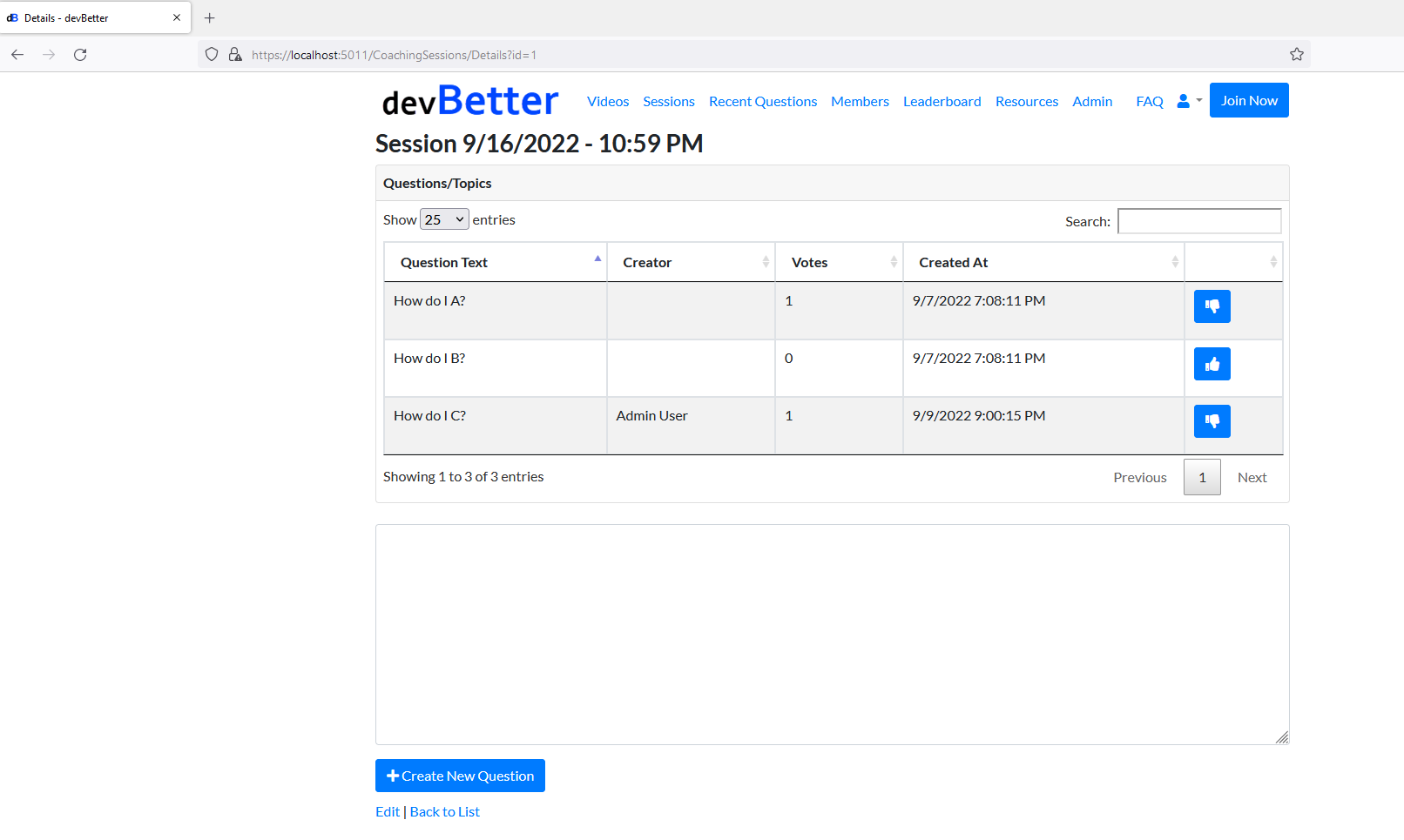Open the Recent Questions section
Screen dimensions: 1404x840
tap(762, 101)
